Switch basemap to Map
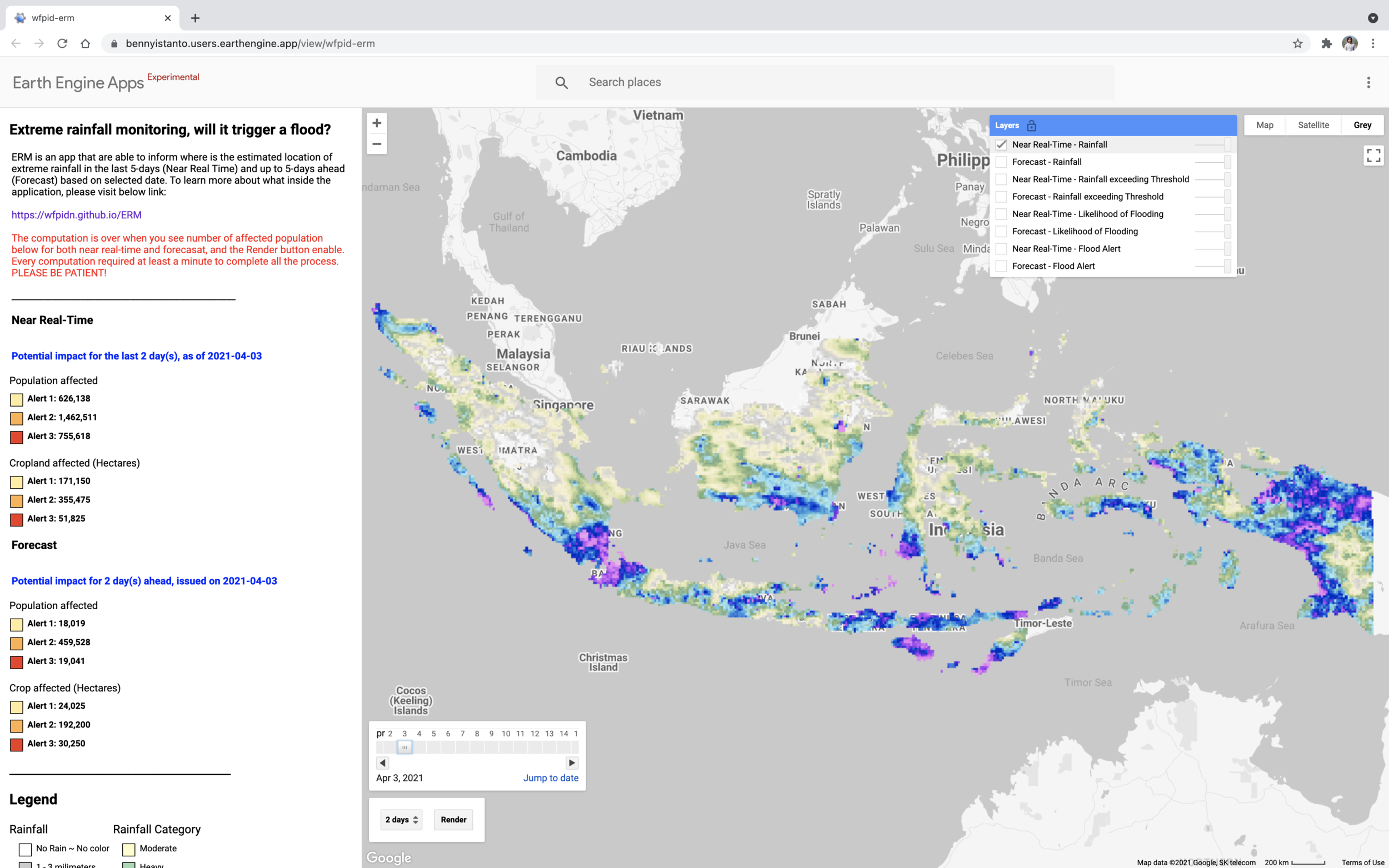 [x=1265, y=125]
